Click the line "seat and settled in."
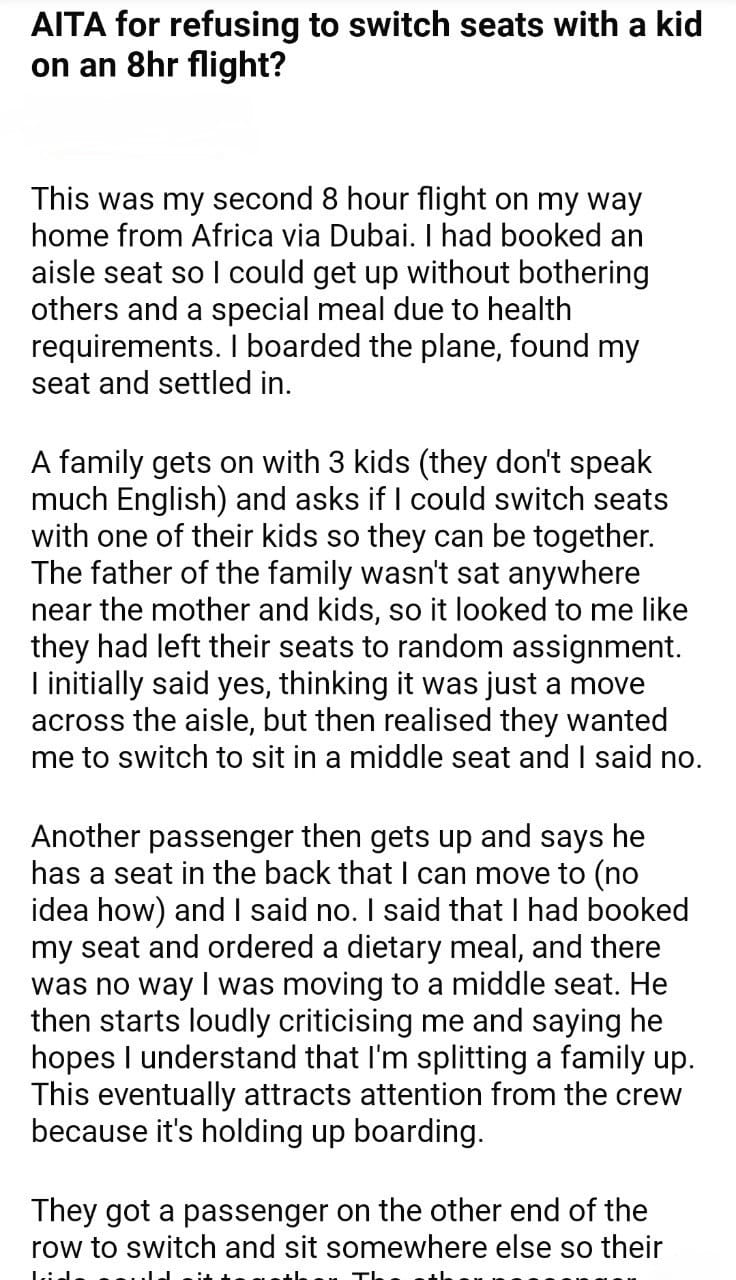This screenshot has width=736, height=1280. [x=161, y=383]
